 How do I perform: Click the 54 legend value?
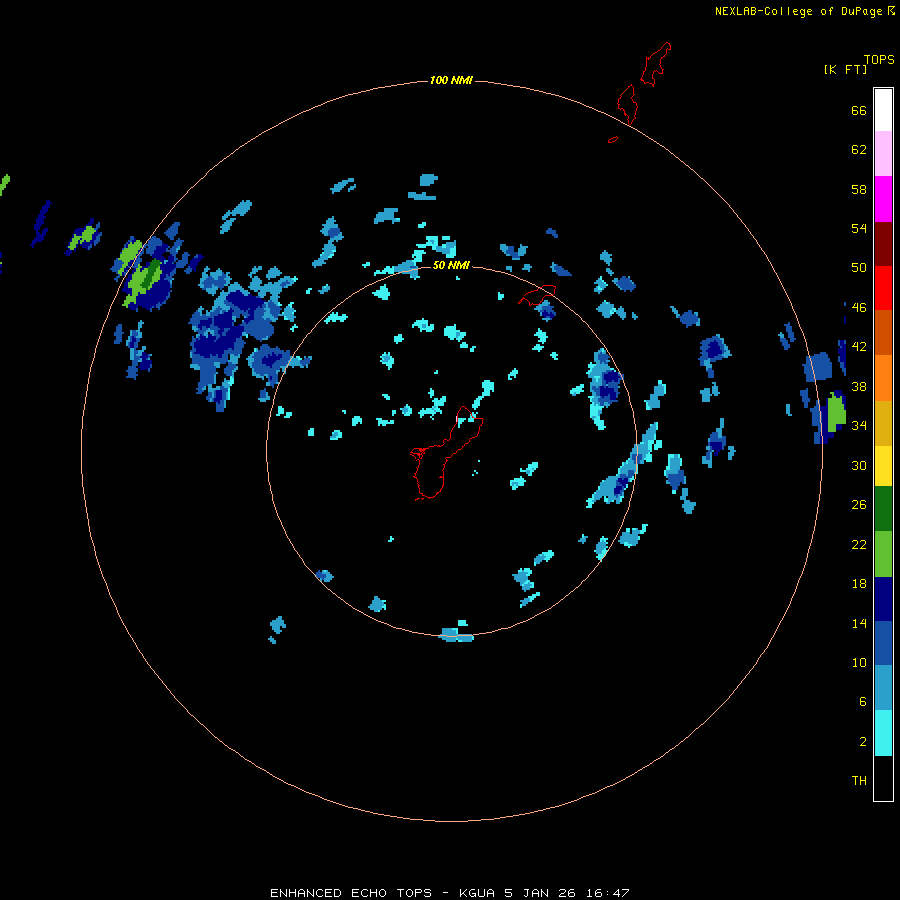click(x=859, y=228)
